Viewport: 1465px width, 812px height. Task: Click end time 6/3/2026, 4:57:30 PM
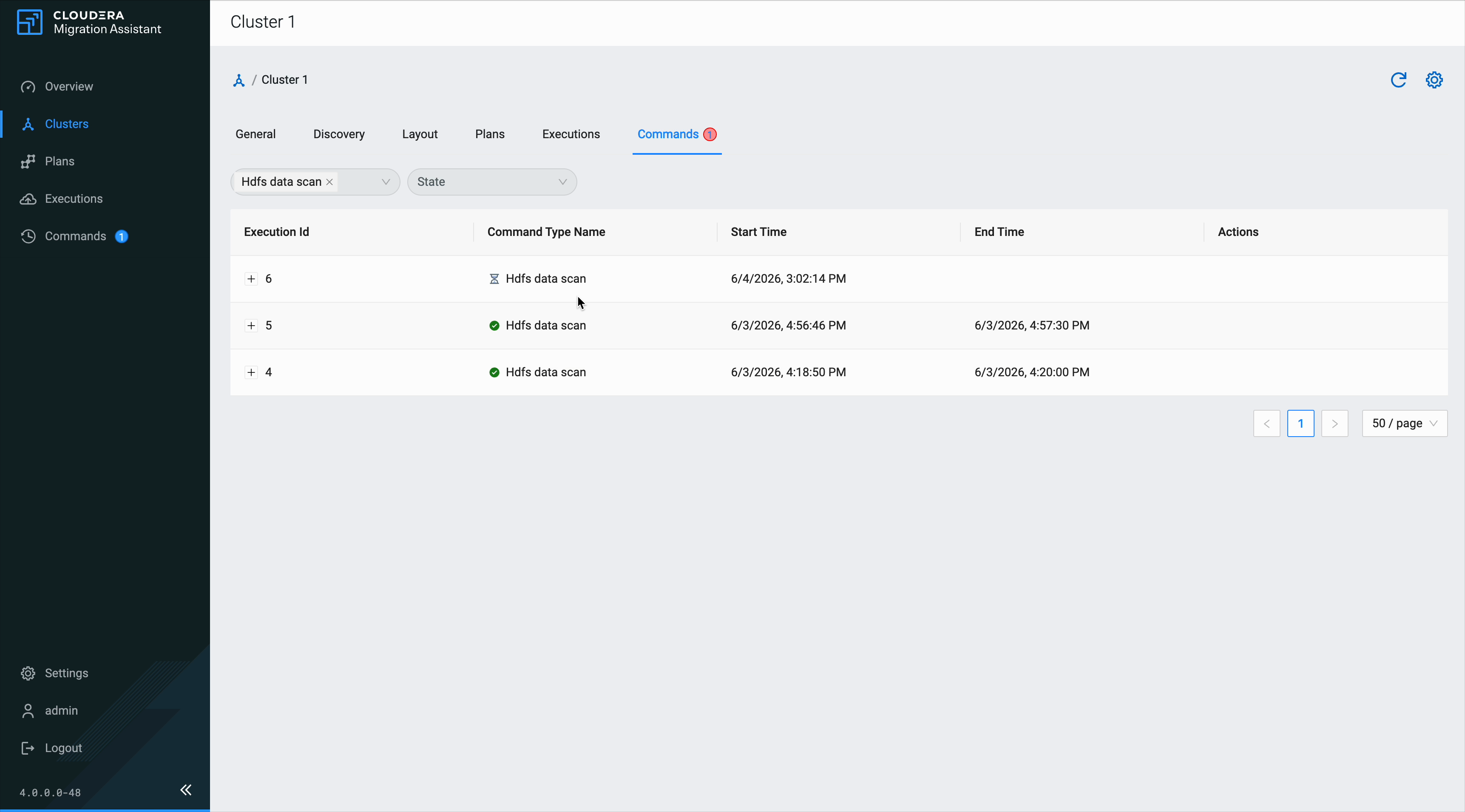pyautogui.click(x=1032, y=325)
